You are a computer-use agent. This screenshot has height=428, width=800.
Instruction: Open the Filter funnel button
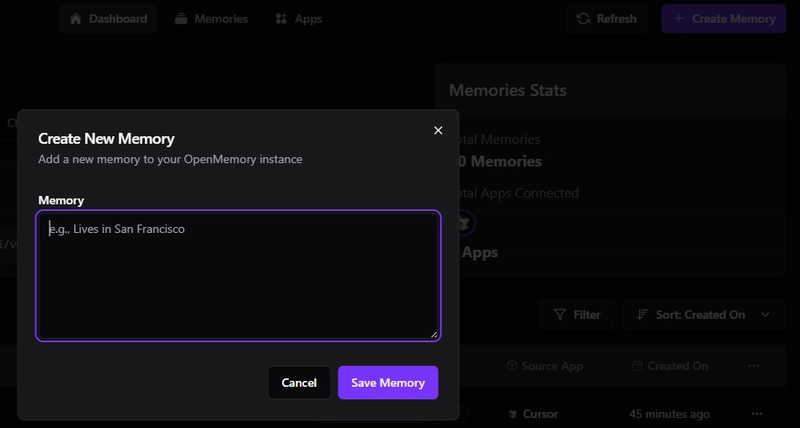pyautogui.click(x=577, y=314)
